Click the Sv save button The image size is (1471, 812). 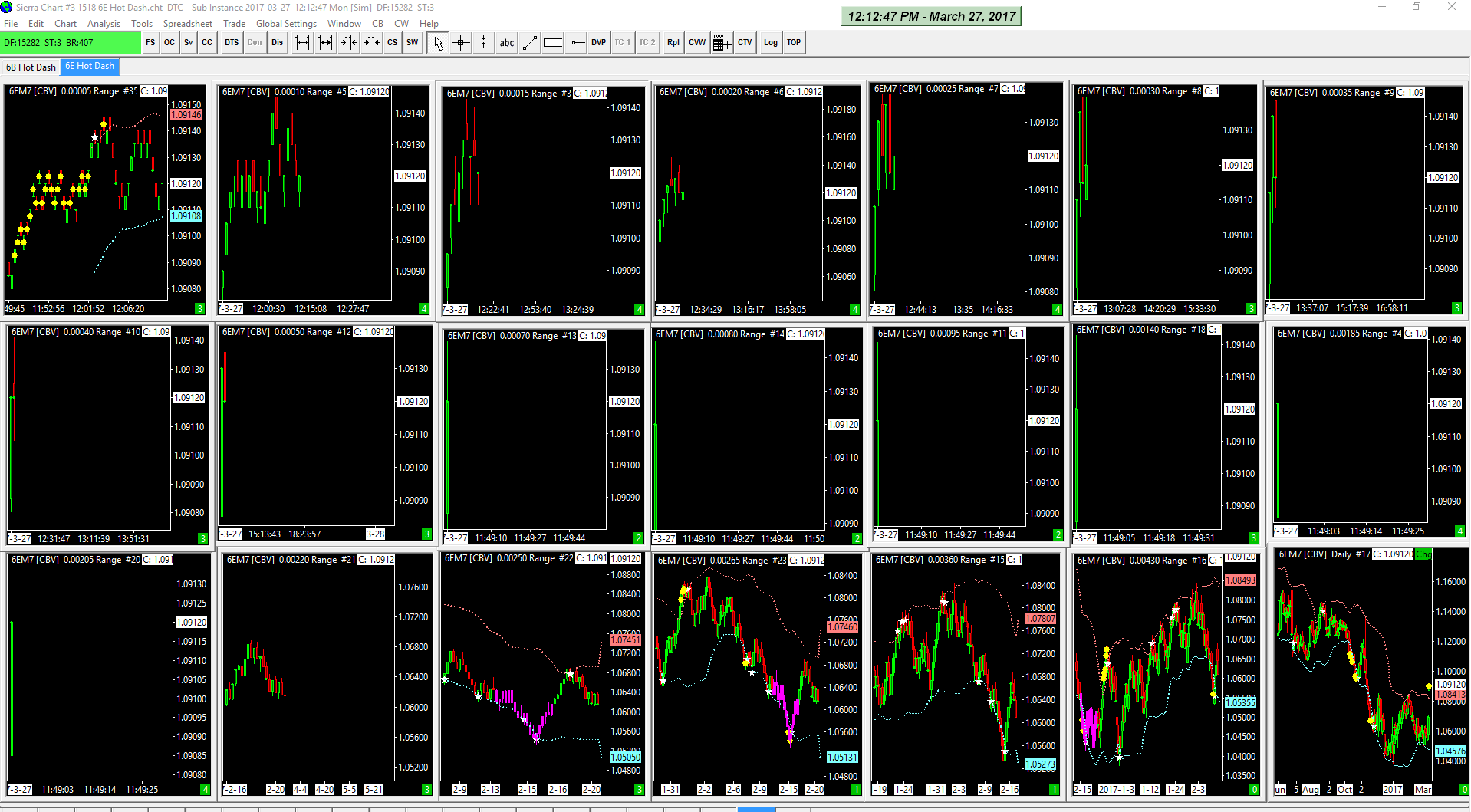[188, 43]
